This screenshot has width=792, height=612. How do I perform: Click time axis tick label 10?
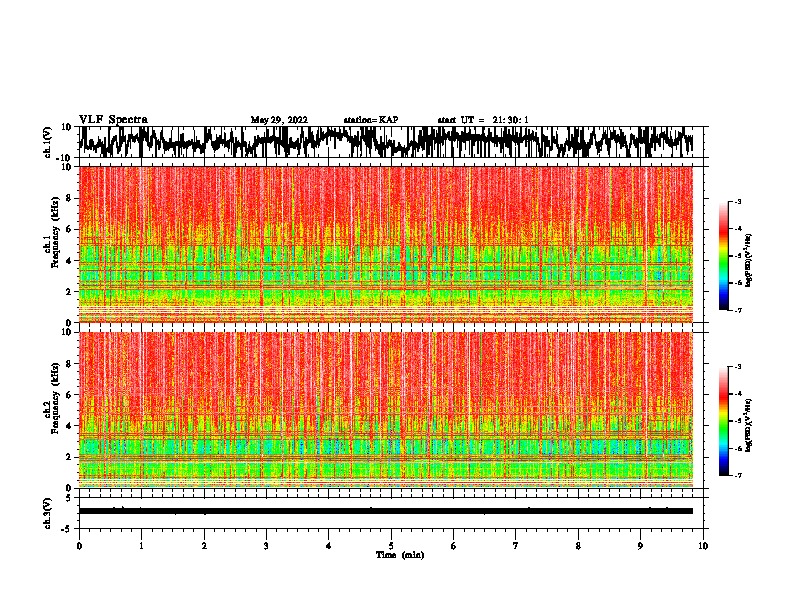703,546
